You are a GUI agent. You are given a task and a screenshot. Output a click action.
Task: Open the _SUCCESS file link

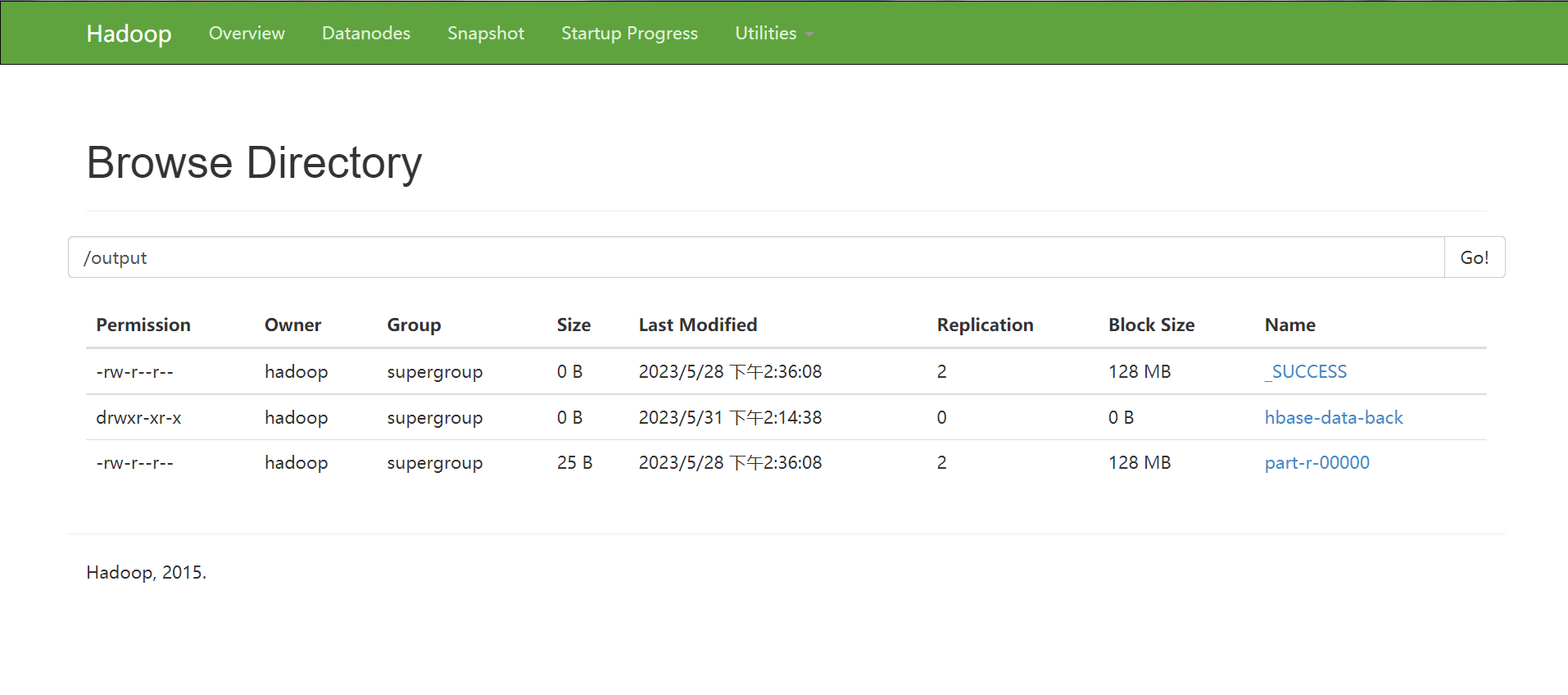point(1306,371)
